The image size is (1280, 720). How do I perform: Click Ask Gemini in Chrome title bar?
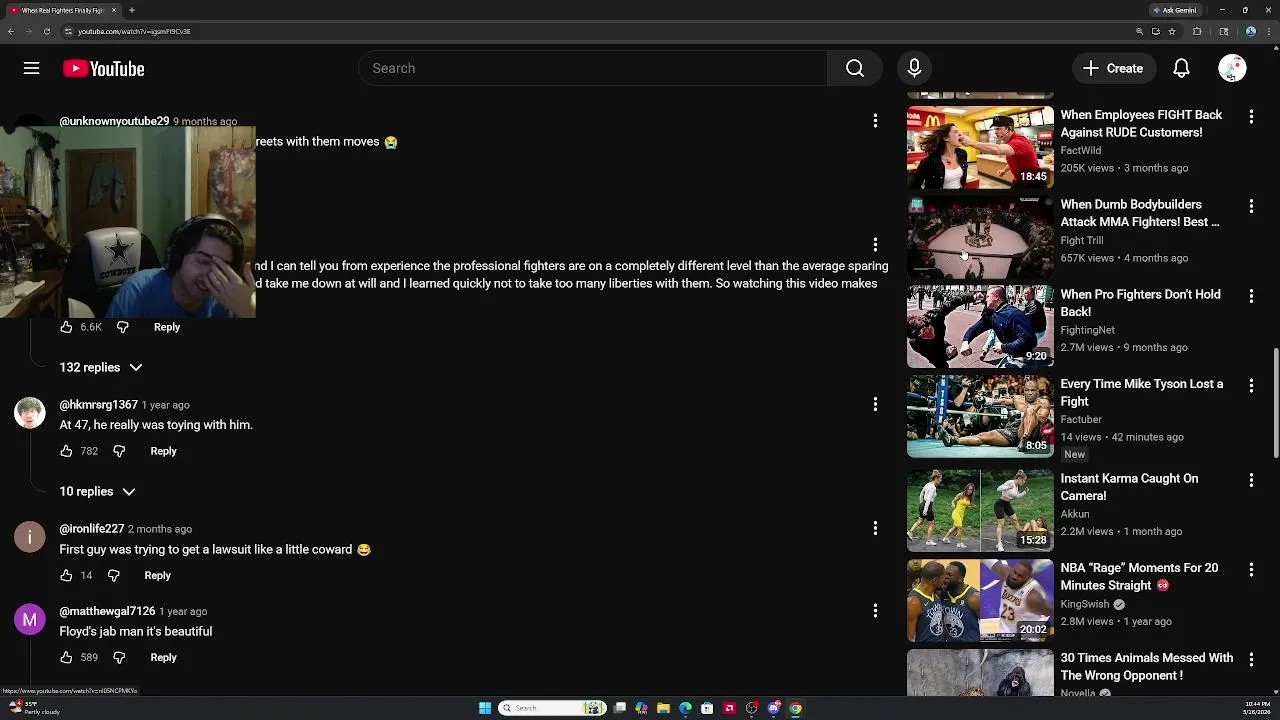click(x=1175, y=10)
